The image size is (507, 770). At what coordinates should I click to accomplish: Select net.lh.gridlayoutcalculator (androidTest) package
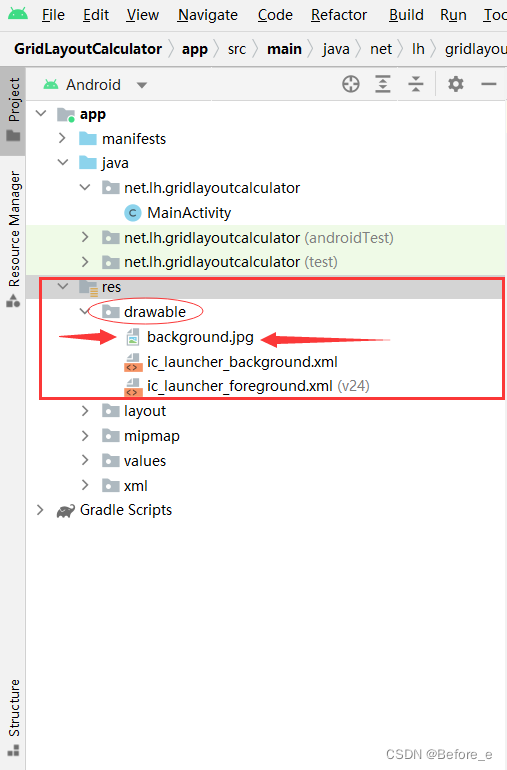(258, 238)
